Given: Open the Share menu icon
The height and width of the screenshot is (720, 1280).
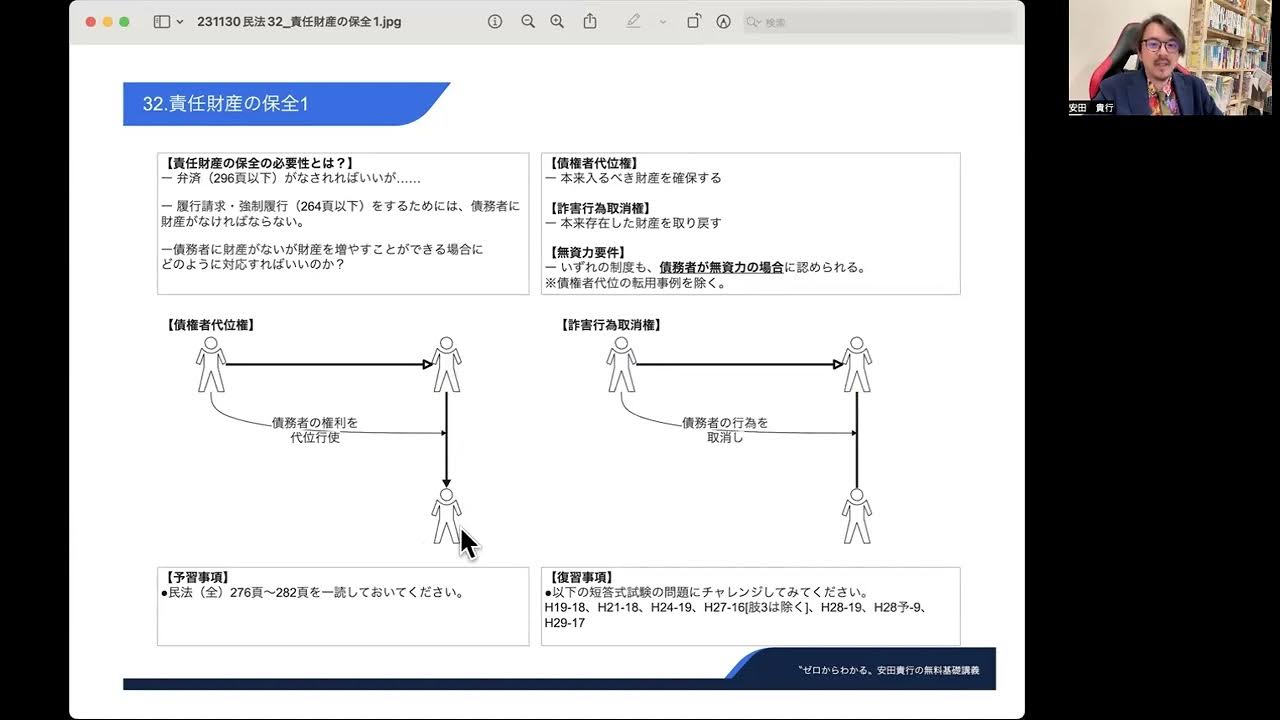Looking at the screenshot, I should 590,21.
